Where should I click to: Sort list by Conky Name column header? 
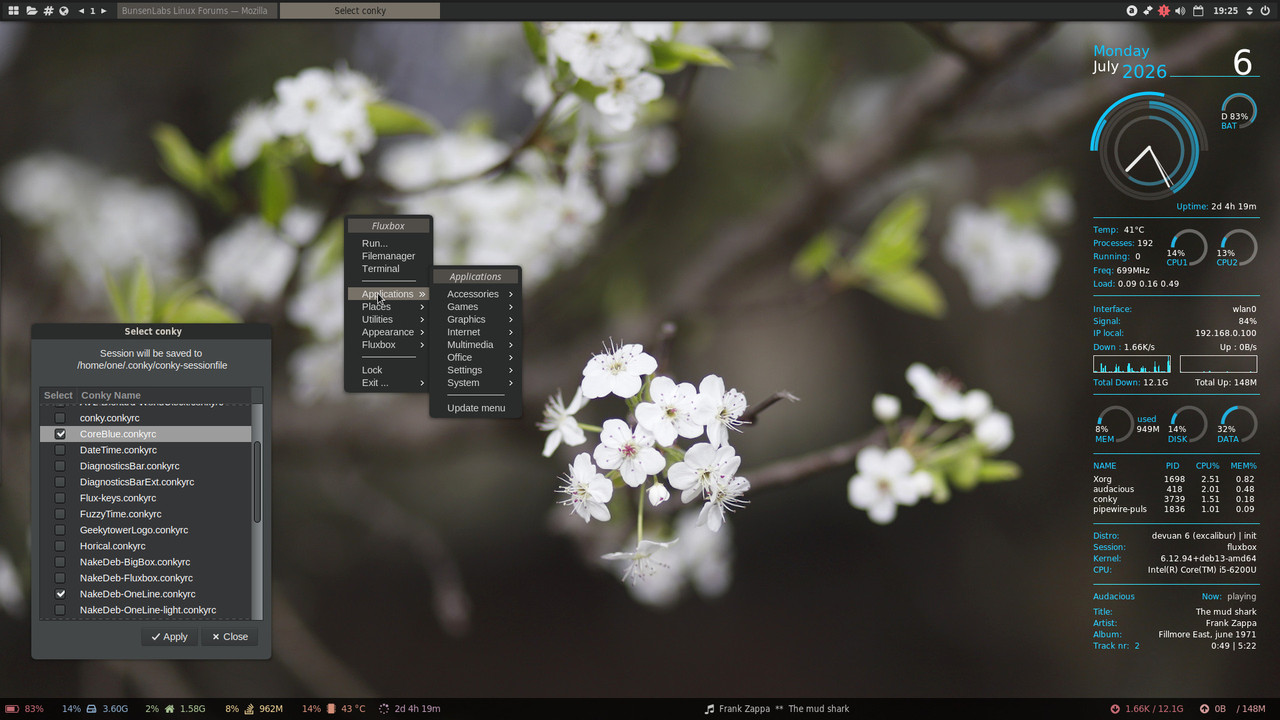coord(164,395)
